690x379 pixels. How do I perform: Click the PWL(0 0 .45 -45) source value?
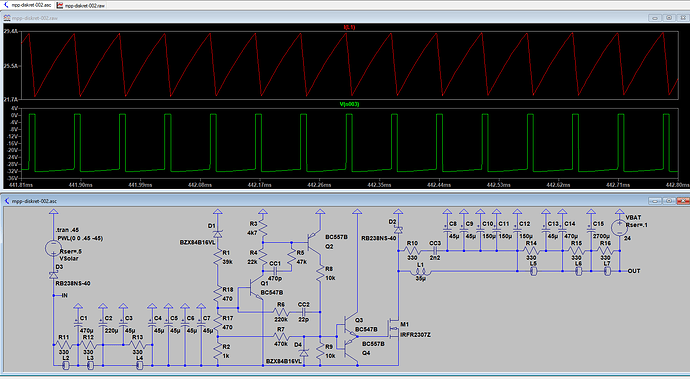click(x=79, y=238)
